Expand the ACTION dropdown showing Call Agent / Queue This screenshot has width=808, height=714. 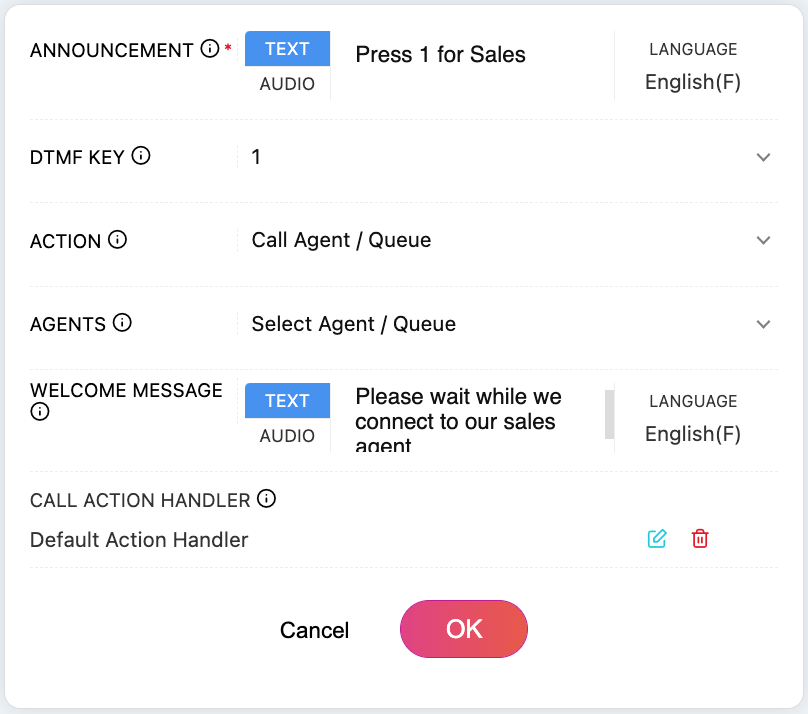[764, 240]
